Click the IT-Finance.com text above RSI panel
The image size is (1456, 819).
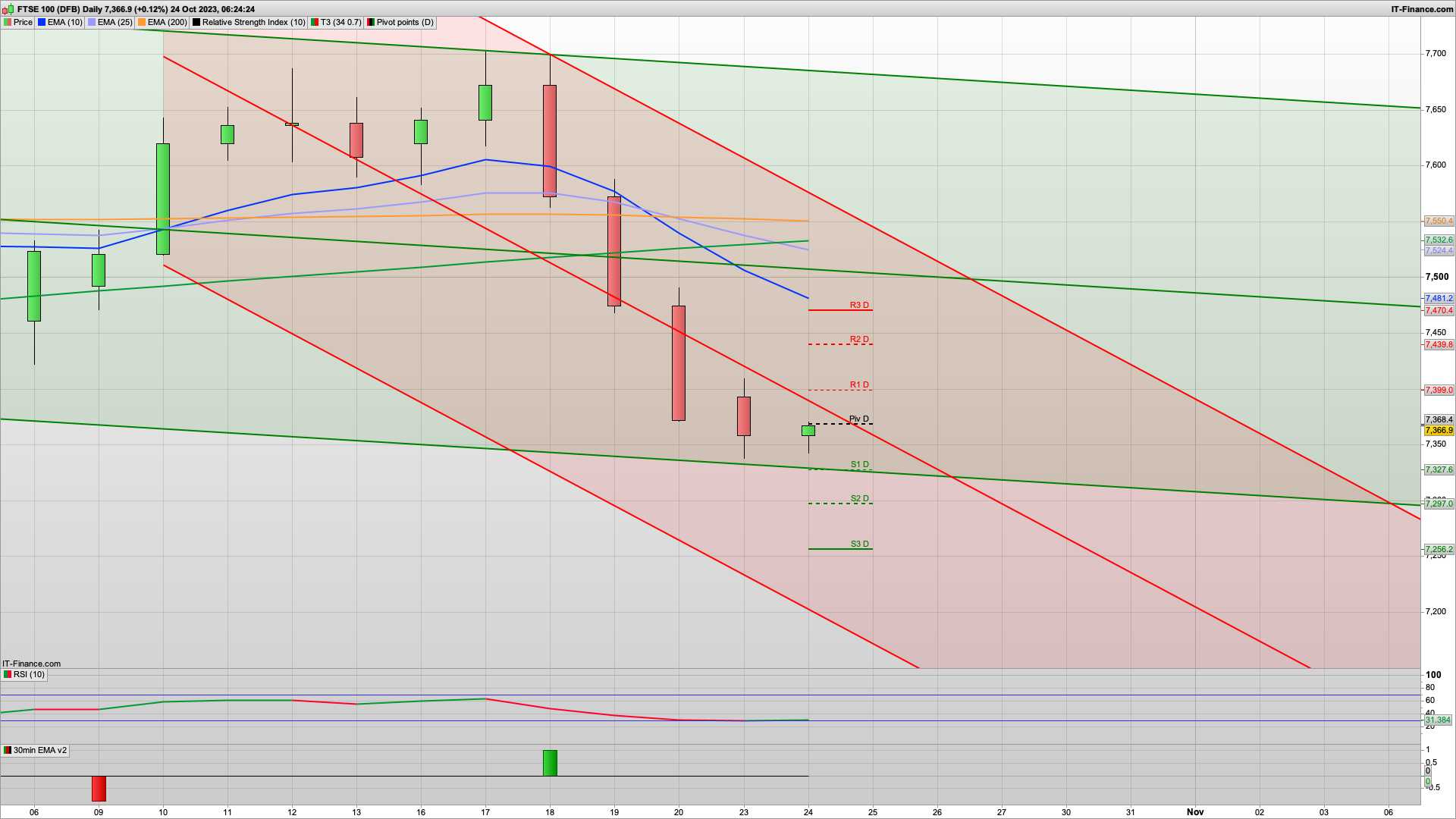31,664
